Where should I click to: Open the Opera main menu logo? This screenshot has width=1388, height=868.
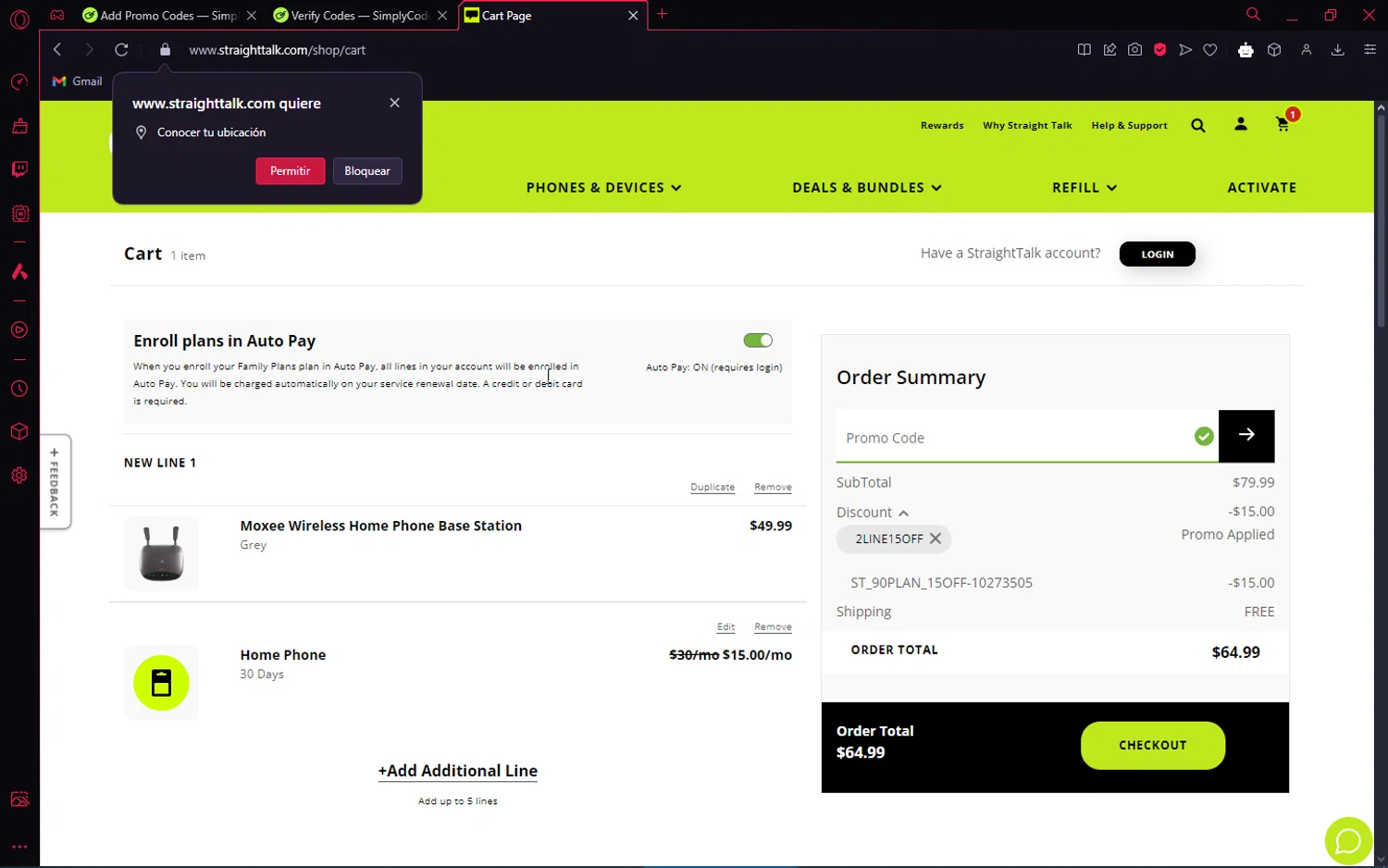click(x=19, y=19)
